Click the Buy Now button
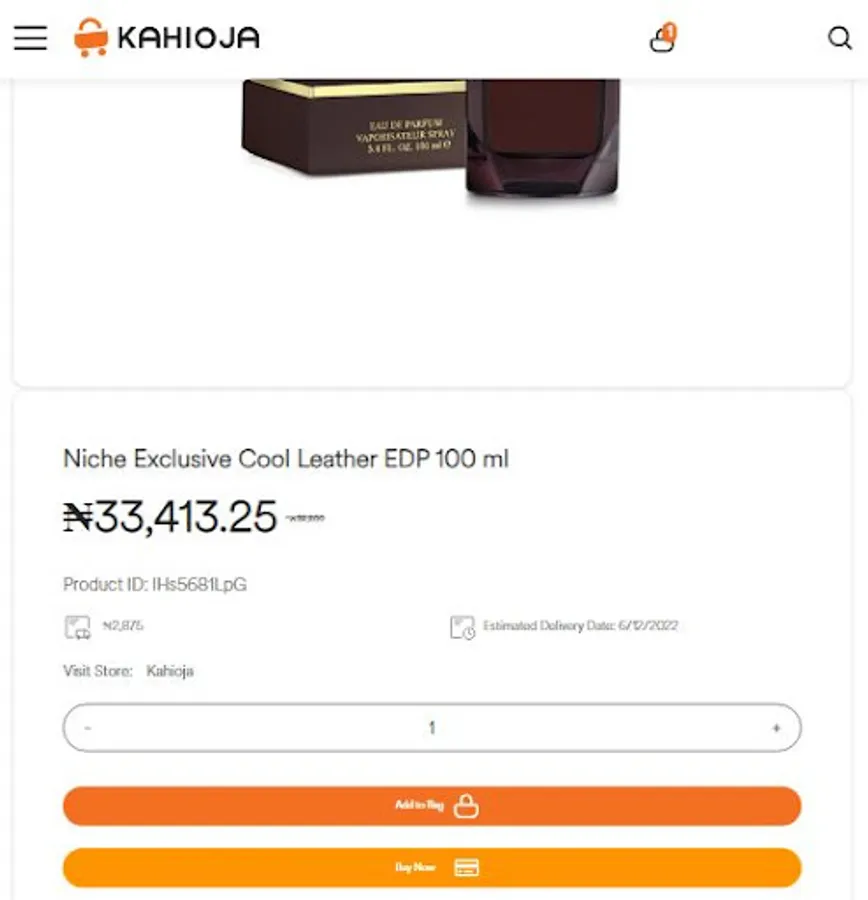868x900 pixels. coord(432,867)
